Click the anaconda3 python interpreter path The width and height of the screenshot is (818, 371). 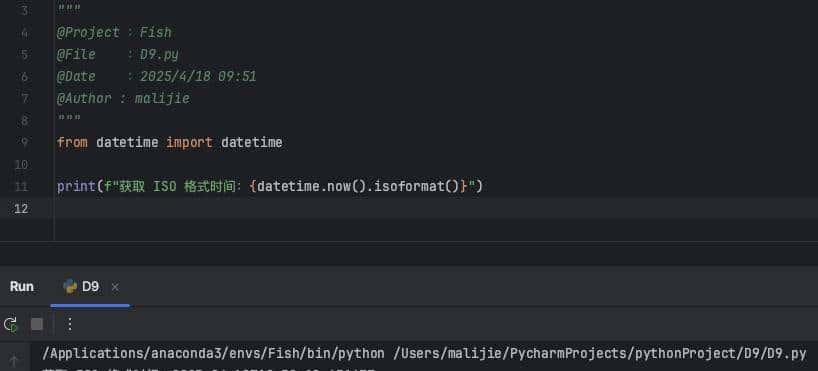(213, 354)
